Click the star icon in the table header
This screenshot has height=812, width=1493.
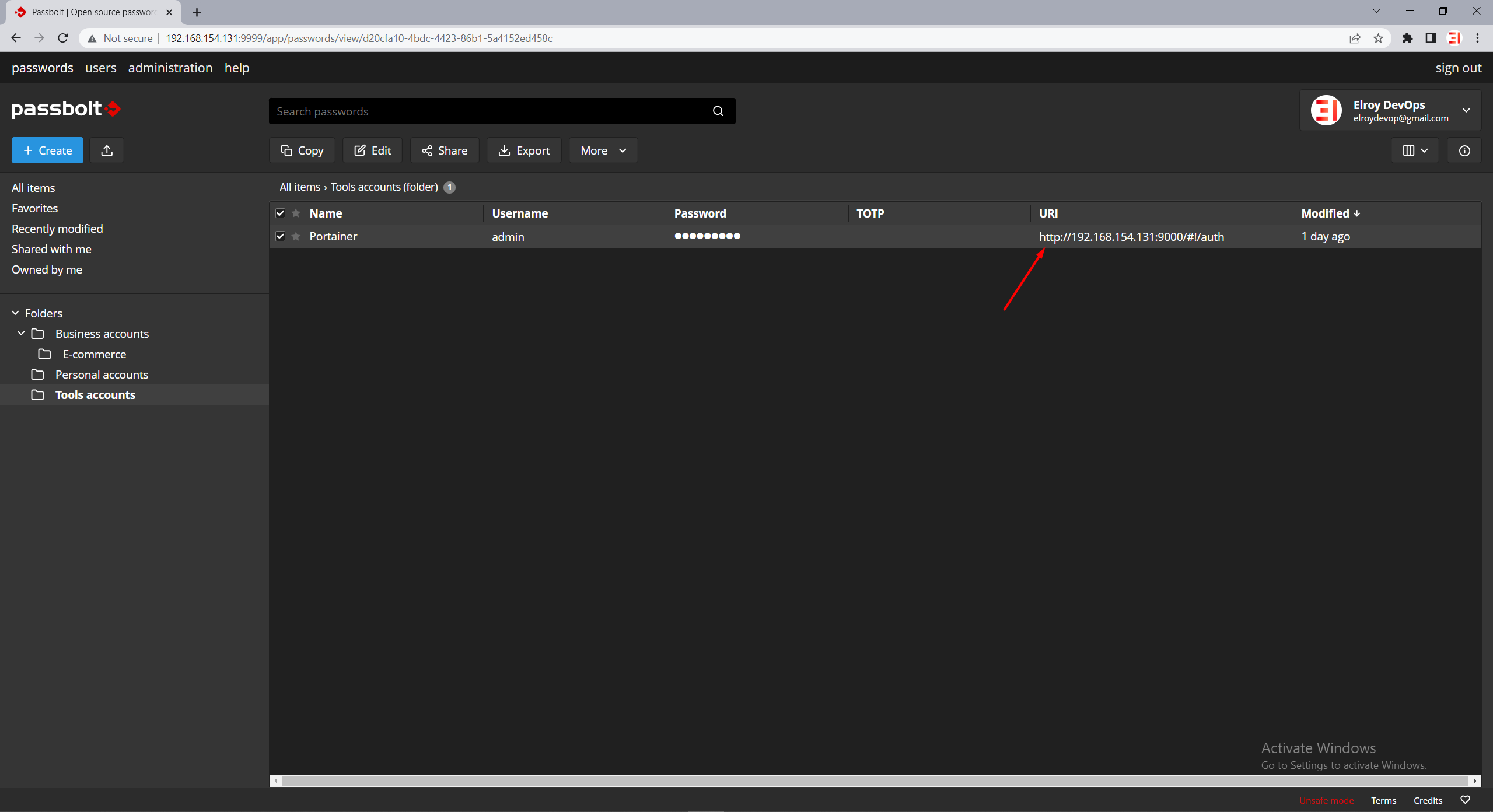296,213
